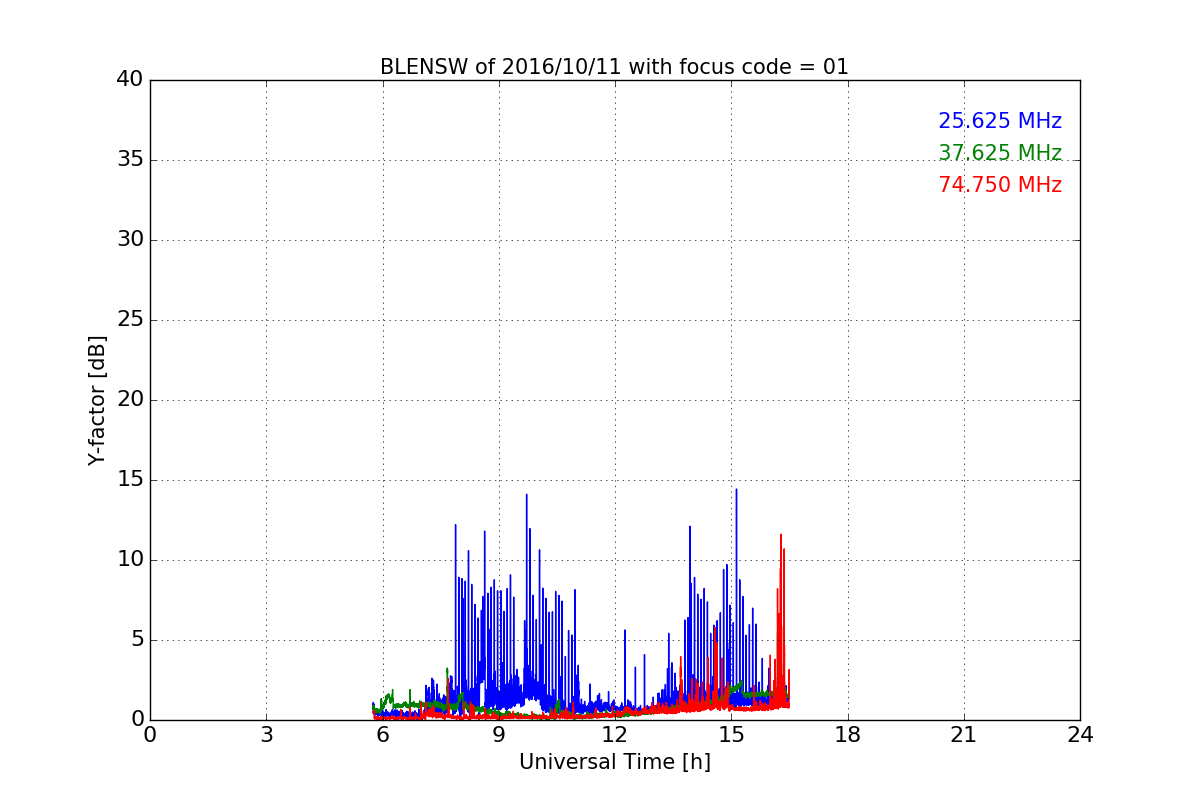Click the x-axis tick label '9'
1200x800 pixels.
point(499,735)
